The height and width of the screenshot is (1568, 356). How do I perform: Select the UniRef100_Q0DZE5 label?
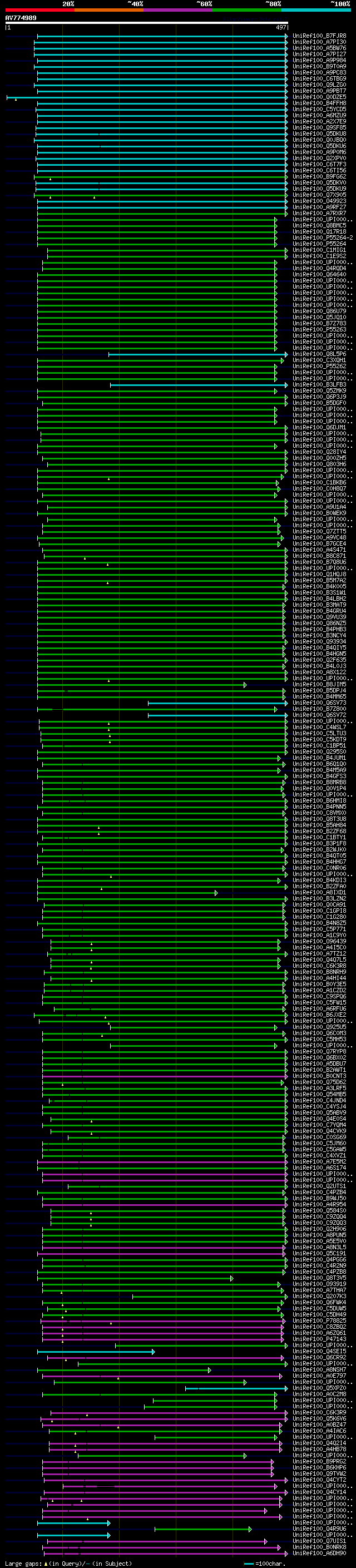319,97
